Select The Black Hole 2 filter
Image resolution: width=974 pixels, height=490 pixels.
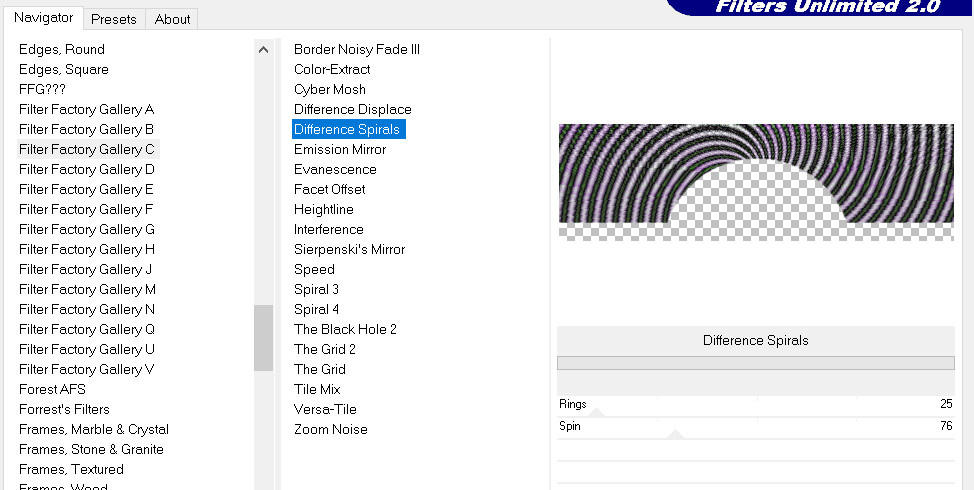coord(345,329)
